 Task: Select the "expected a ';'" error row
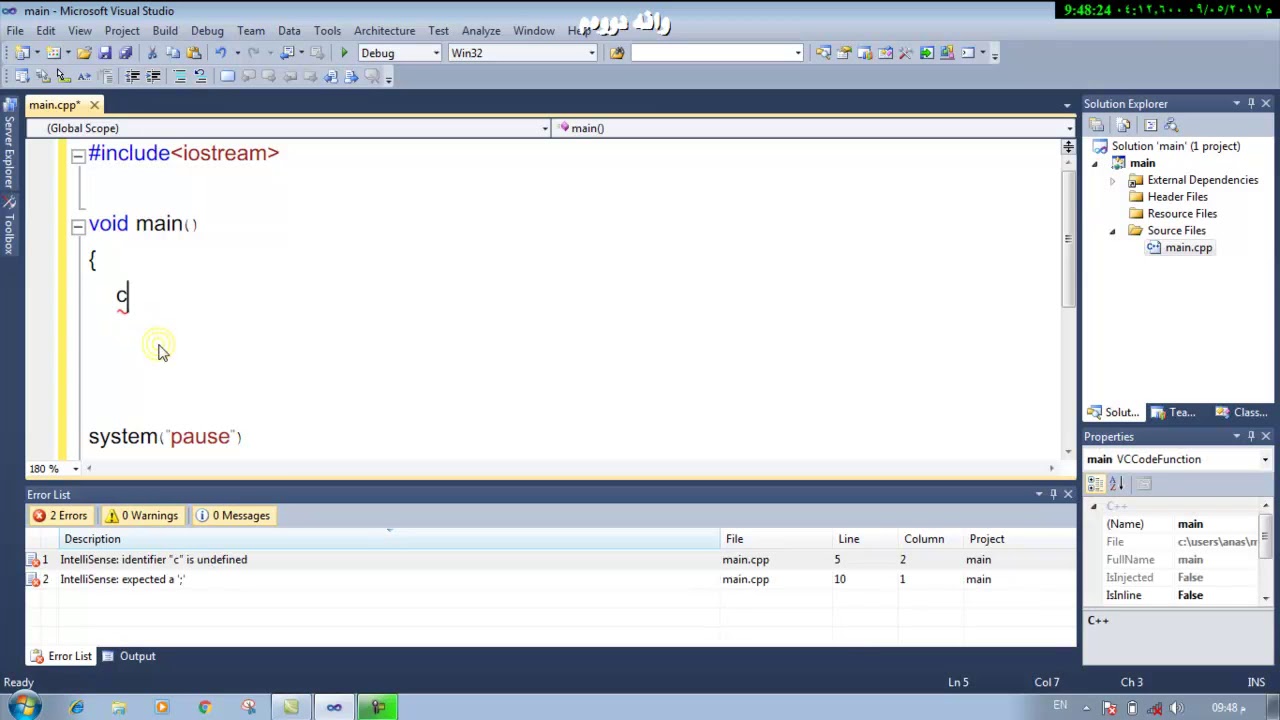pos(551,580)
